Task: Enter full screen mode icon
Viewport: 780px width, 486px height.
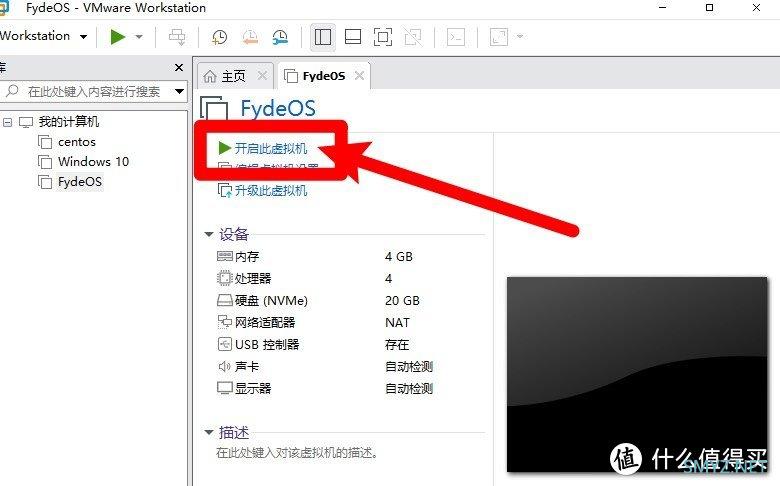Action: 383,37
